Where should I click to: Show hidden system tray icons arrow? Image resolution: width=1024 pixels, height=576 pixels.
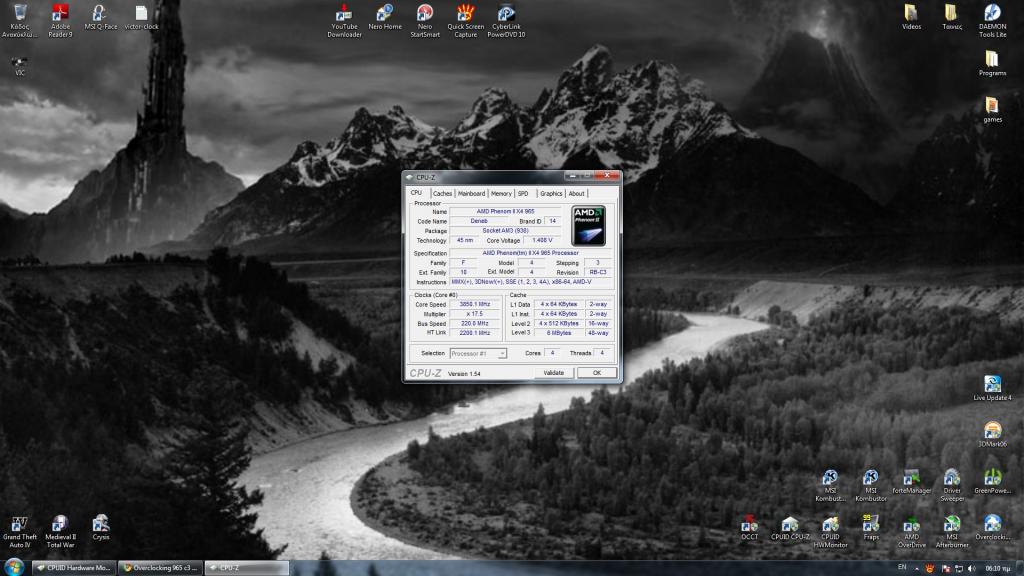coord(917,567)
